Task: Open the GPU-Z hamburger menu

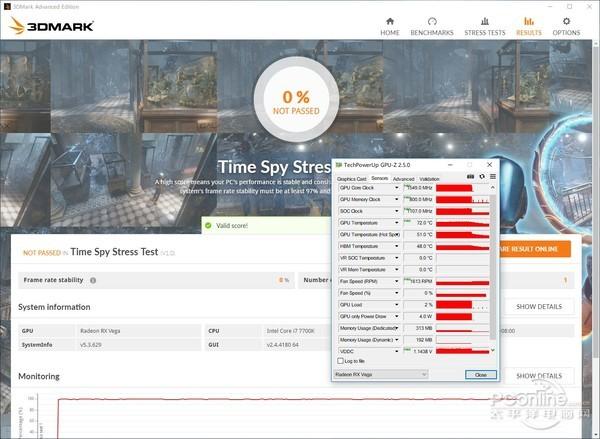Action: pyautogui.click(x=493, y=176)
